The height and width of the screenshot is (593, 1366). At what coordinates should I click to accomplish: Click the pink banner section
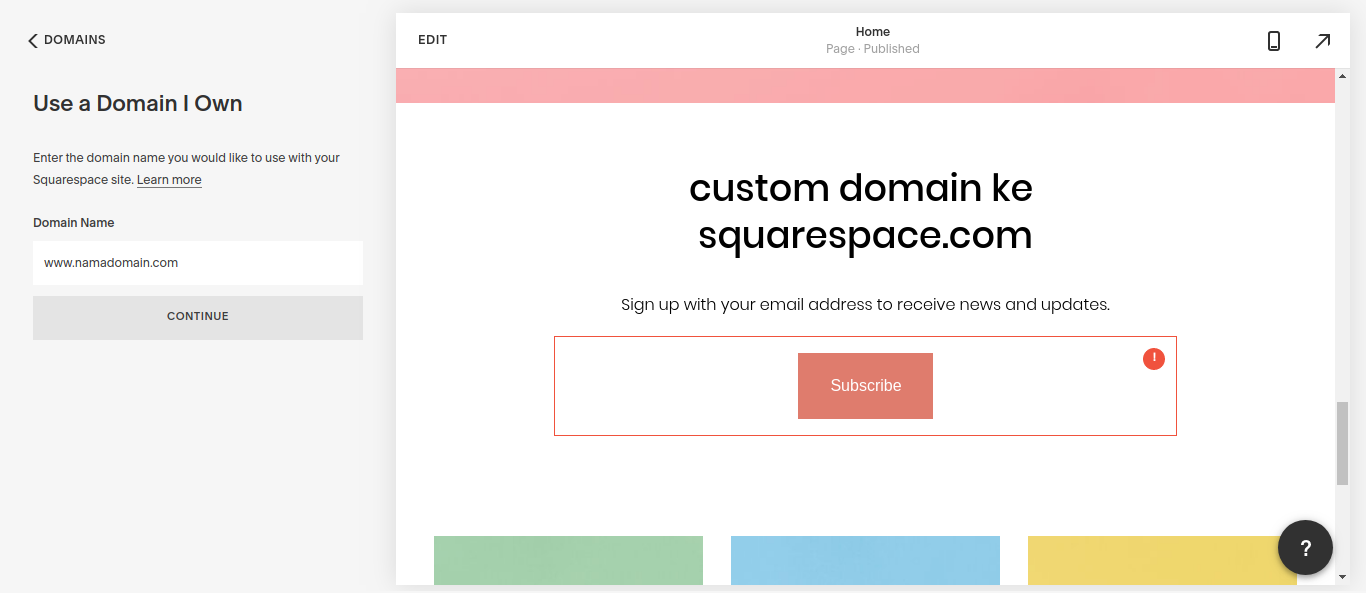click(x=865, y=86)
